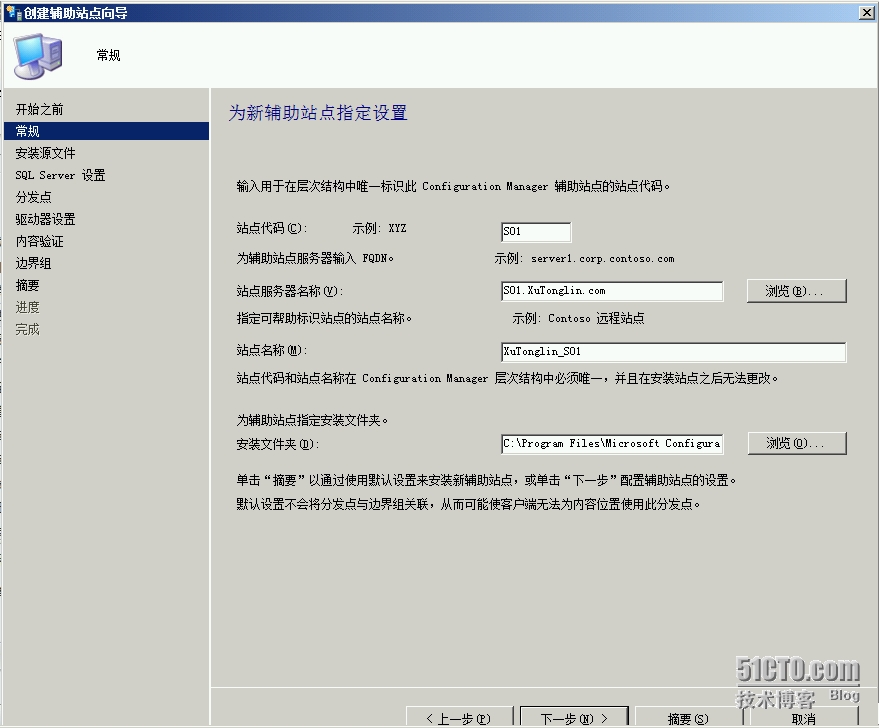Click 浏览(O) next to install folder

[797, 443]
